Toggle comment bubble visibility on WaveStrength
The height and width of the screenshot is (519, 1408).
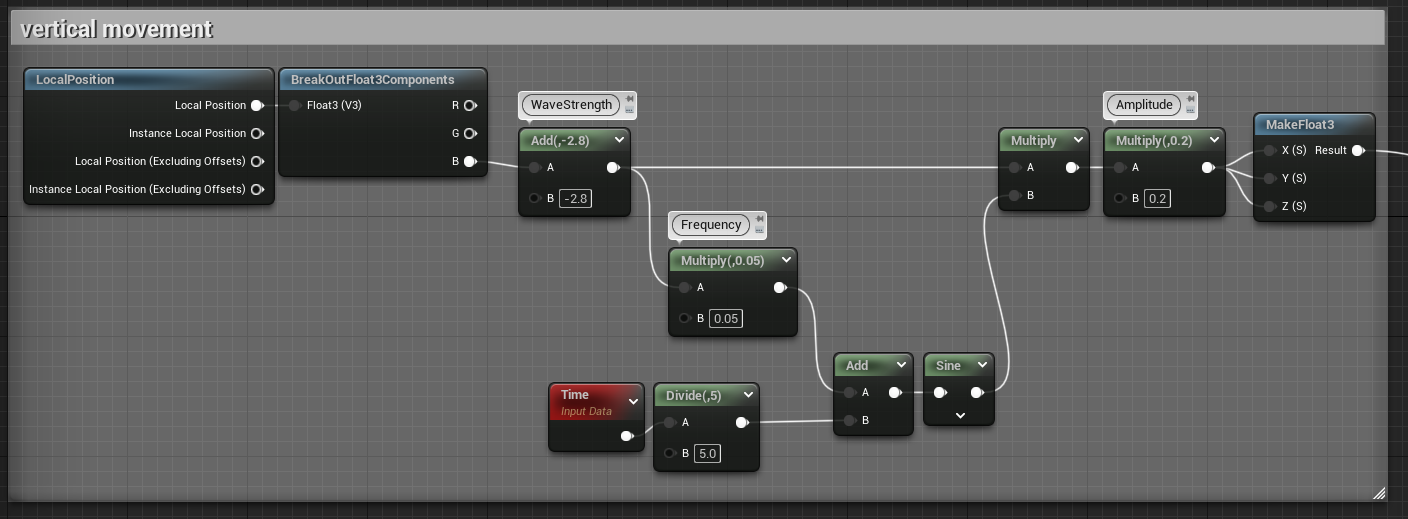coord(629,110)
